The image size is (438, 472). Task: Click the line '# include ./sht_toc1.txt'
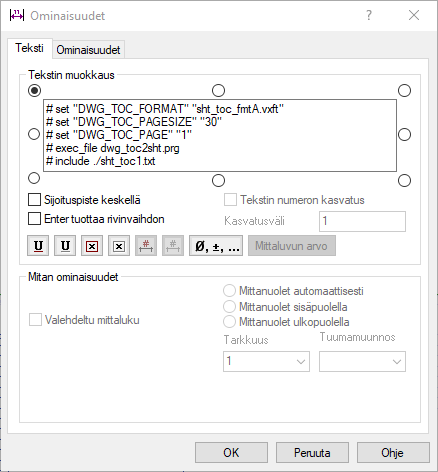(101, 161)
